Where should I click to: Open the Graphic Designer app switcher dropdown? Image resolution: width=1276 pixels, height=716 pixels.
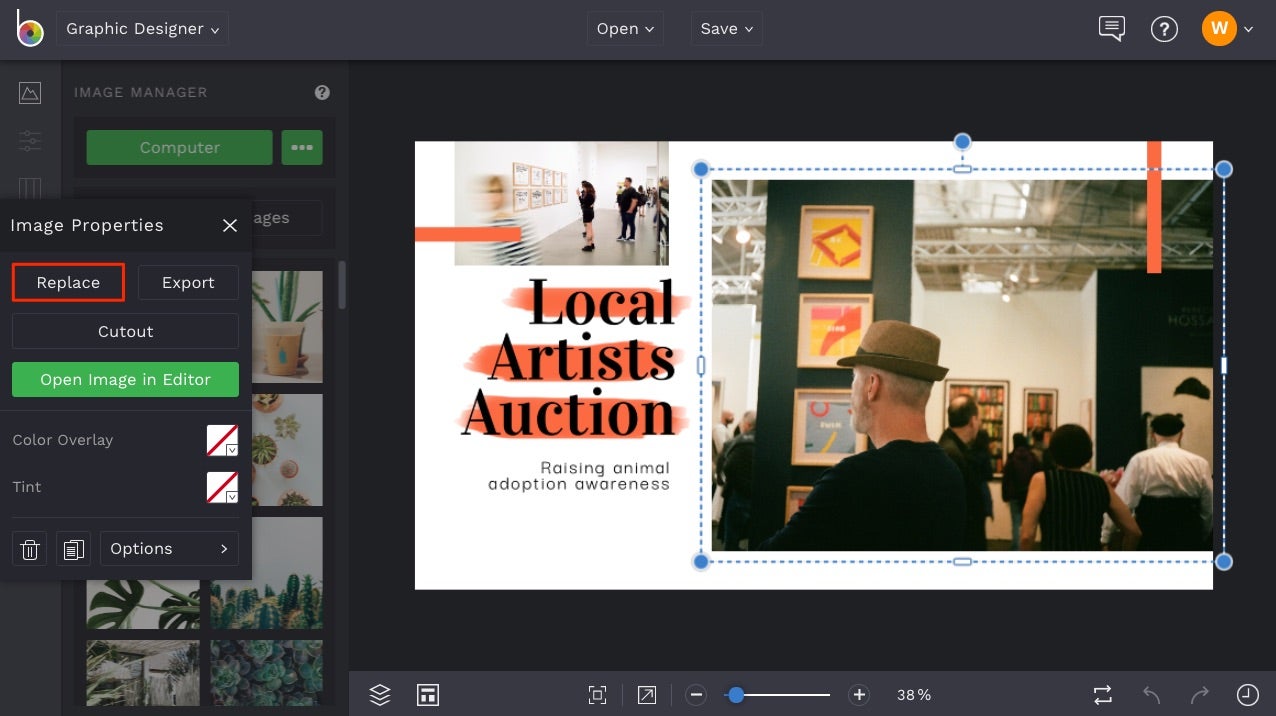point(142,28)
